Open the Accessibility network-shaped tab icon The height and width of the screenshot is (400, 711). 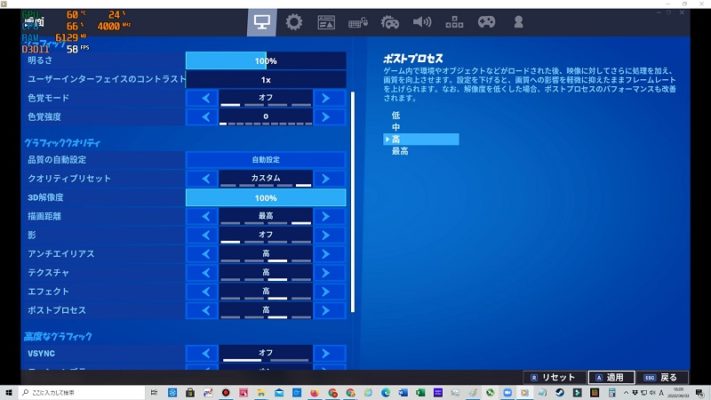pos(454,21)
